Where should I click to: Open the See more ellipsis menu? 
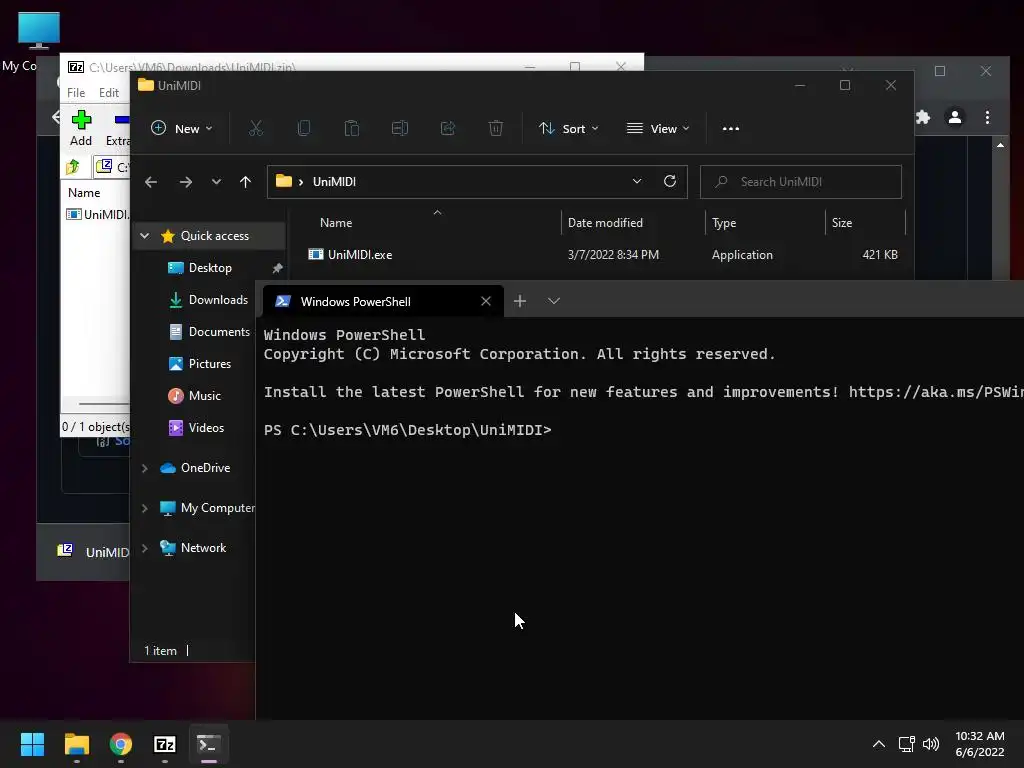pyautogui.click(x=731, y=129)
